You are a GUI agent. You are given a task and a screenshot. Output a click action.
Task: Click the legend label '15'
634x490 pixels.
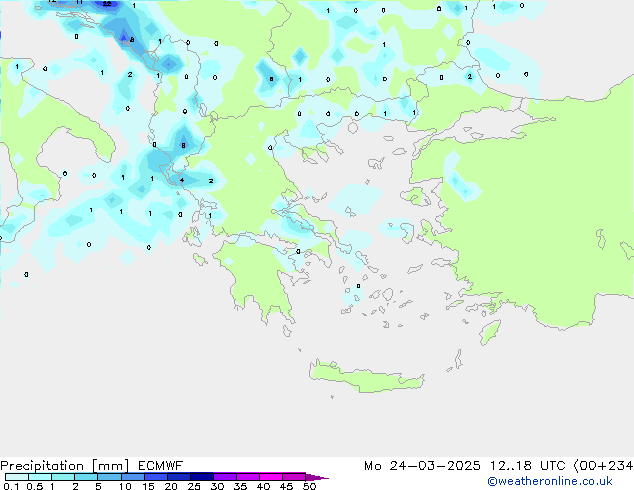point(148,486)
